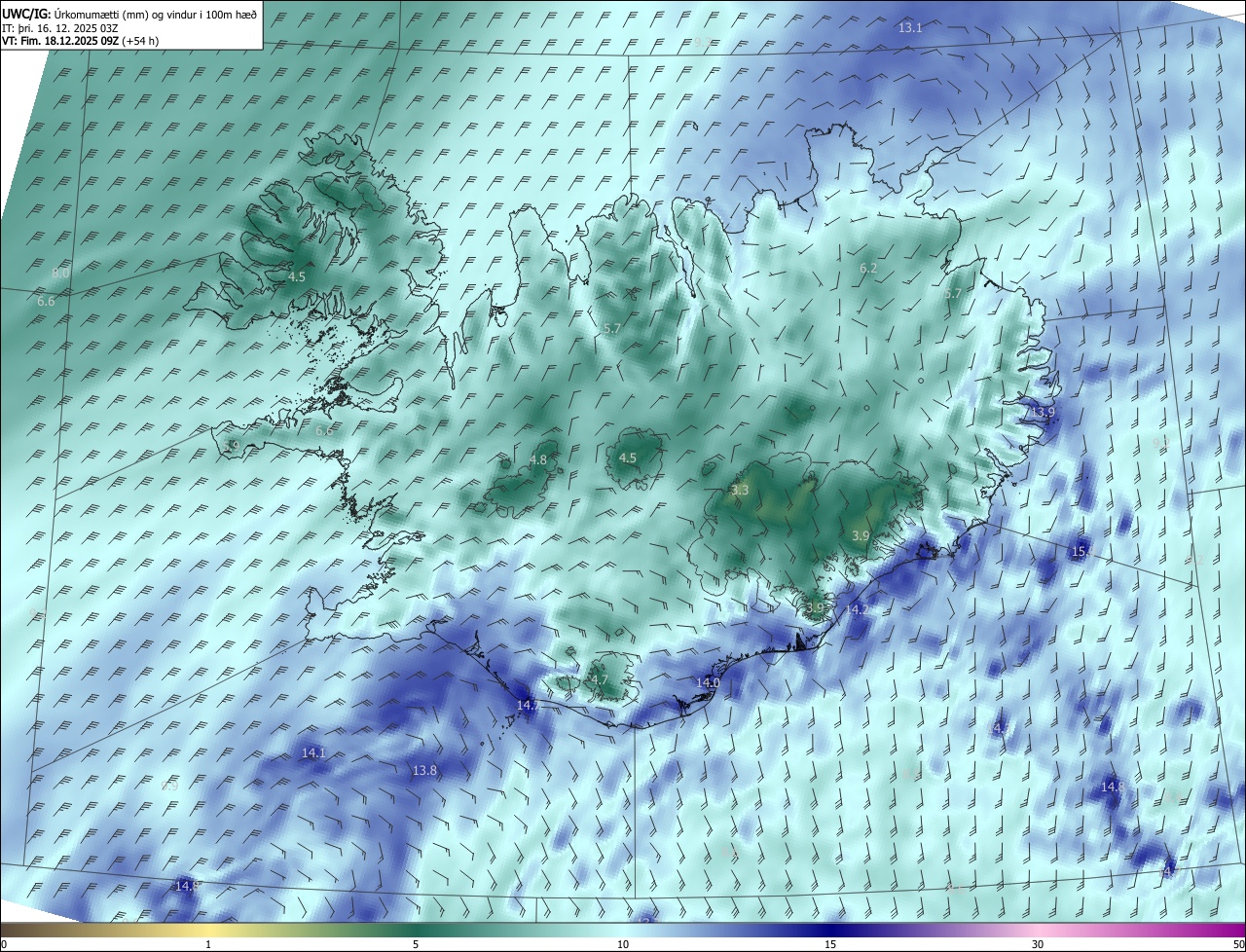
Task: Click the '15' tick label on the color scale
Action: 830,944
